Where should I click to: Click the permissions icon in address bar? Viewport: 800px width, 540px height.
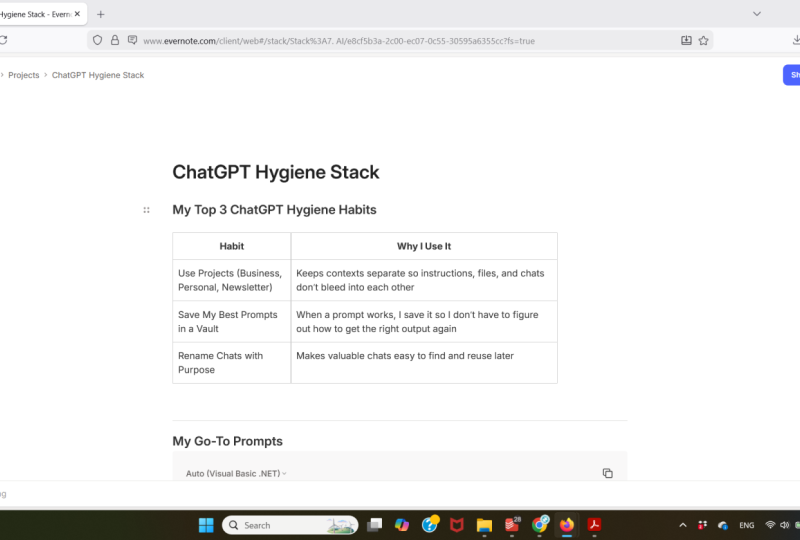click(x=133, y=40)
